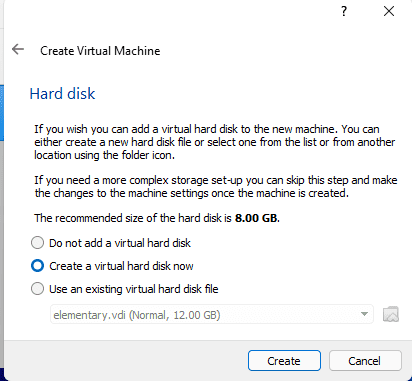Image resolution: width=412 pixels, height=381 pixels.
Task: Browse for disk file using folder icon
Action: click(x=391, y=314)
